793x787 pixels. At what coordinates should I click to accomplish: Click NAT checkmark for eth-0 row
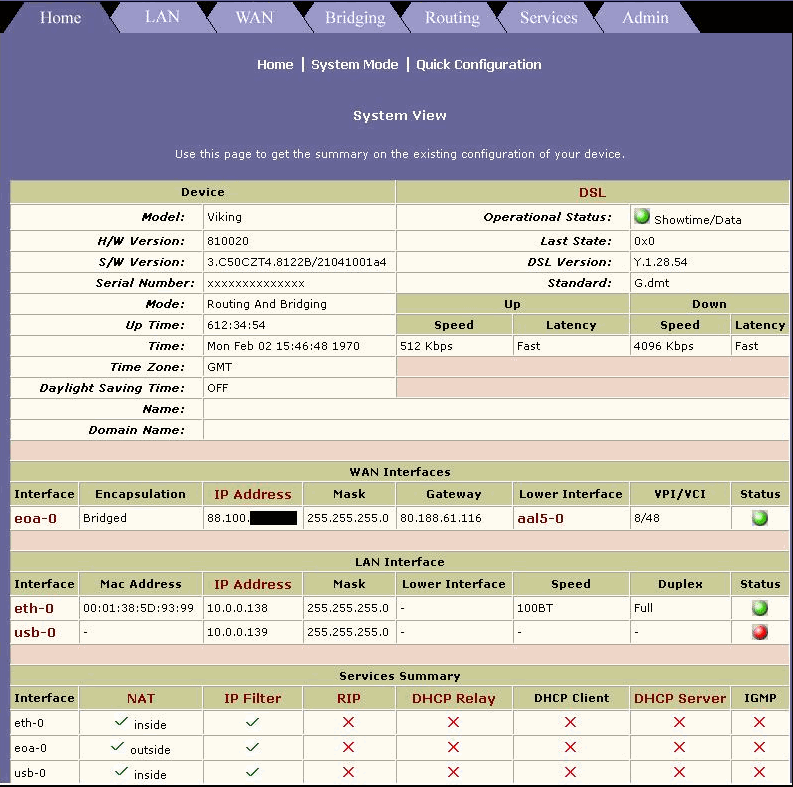click(x=122, y=722)
